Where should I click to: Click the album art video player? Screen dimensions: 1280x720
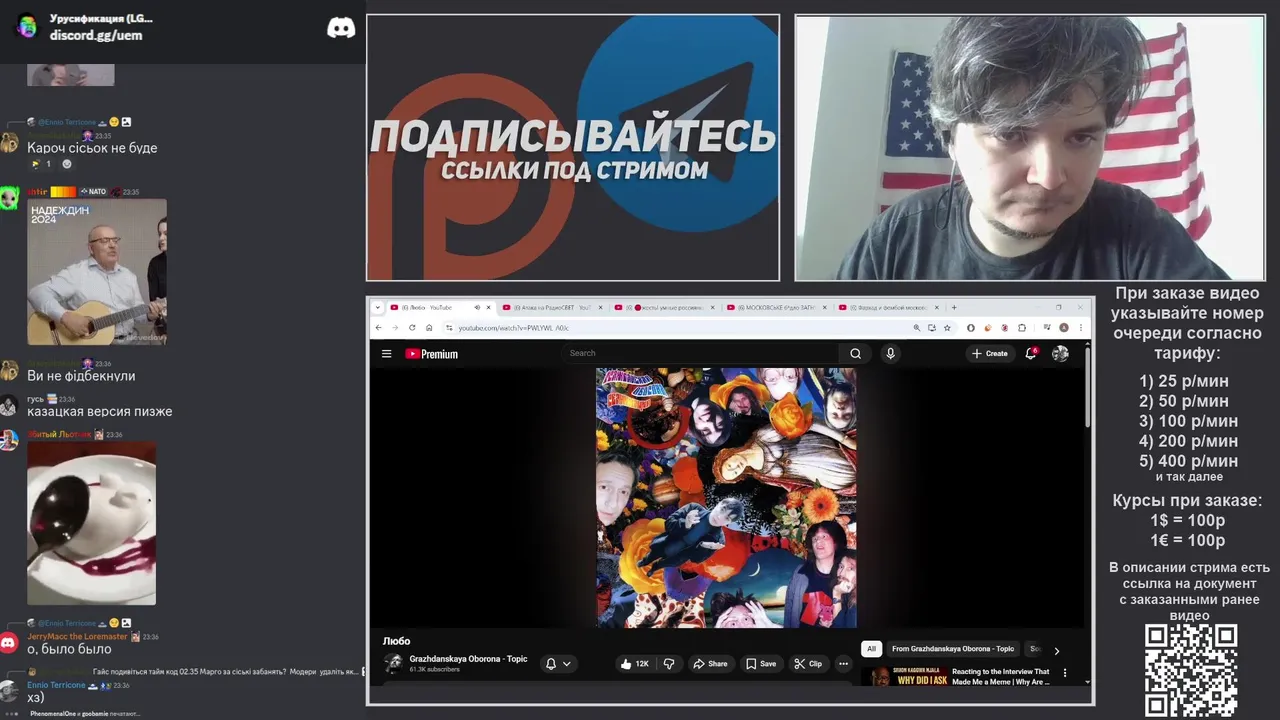726,497
